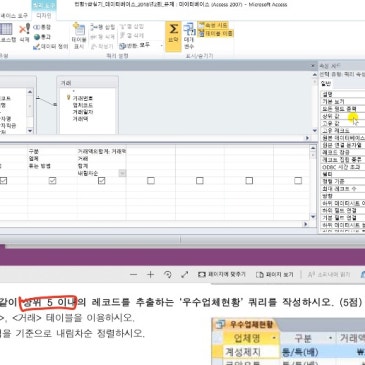This screenshot has width=365, height=365.
Task: Toggle the Property Sheet (속성 시트) button
Action: pyautogui.click(x=213, y=25)
